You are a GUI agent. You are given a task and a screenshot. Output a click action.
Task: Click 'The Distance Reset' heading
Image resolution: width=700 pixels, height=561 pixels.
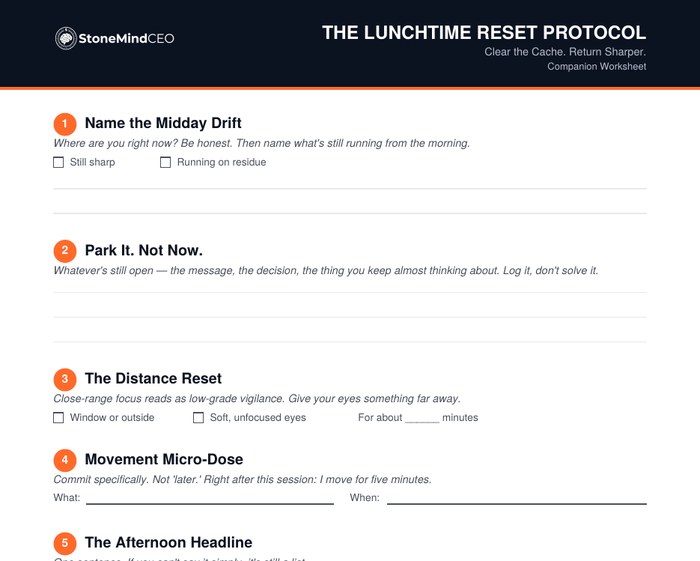pyautogui.click(x=153, y=378)
